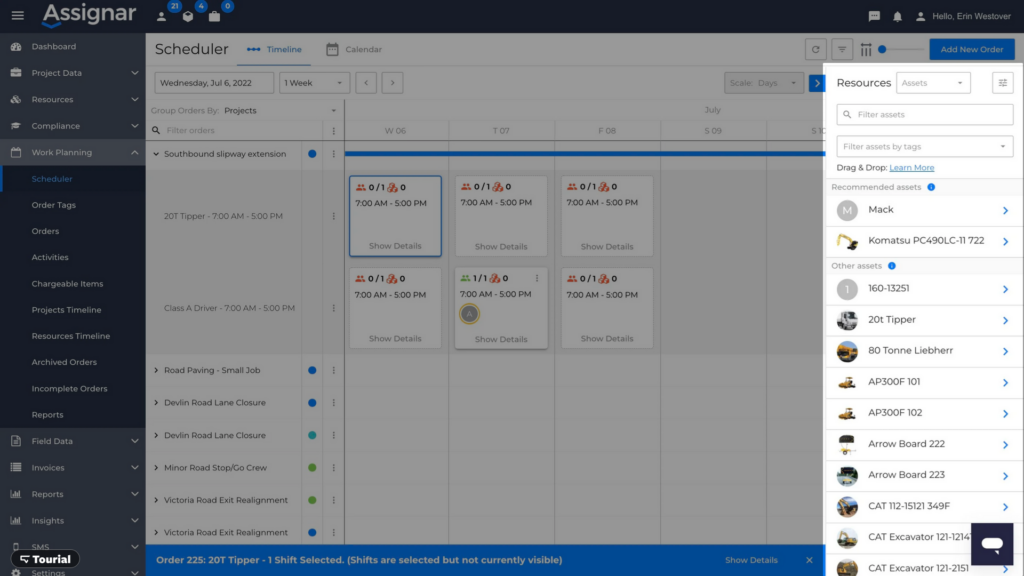
Task: Open the Scale: Days dropdown
Action: click(764, 82)
